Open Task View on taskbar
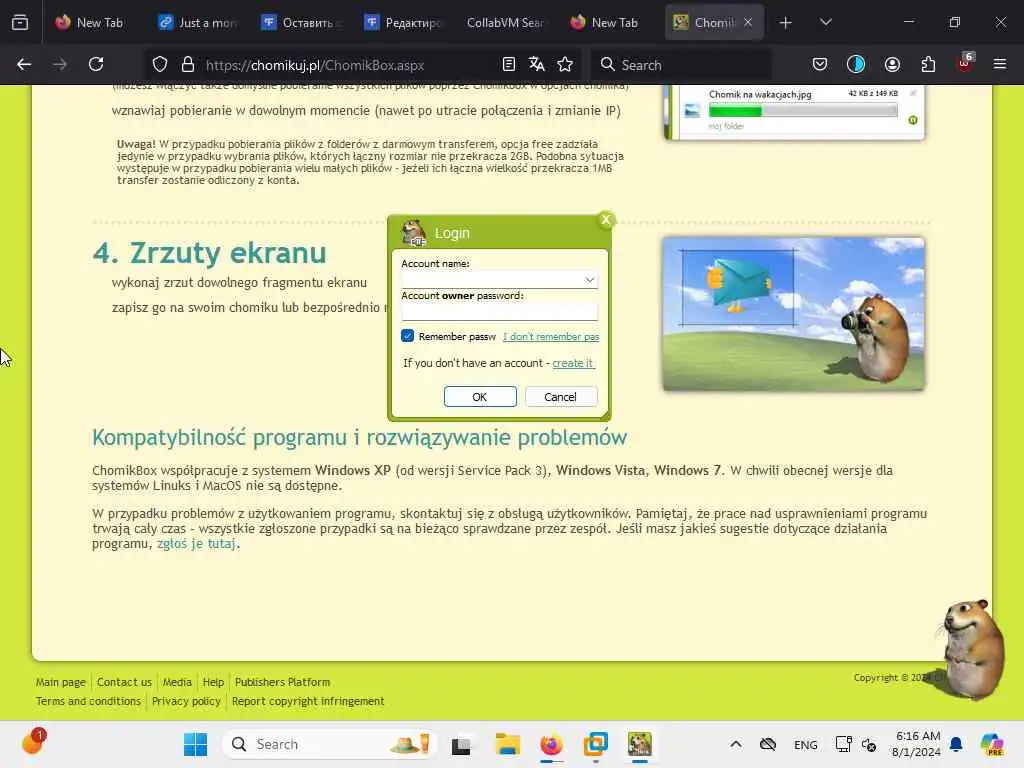The height and width of the screenshot is (768, 1024). click(x=461, y=744)
